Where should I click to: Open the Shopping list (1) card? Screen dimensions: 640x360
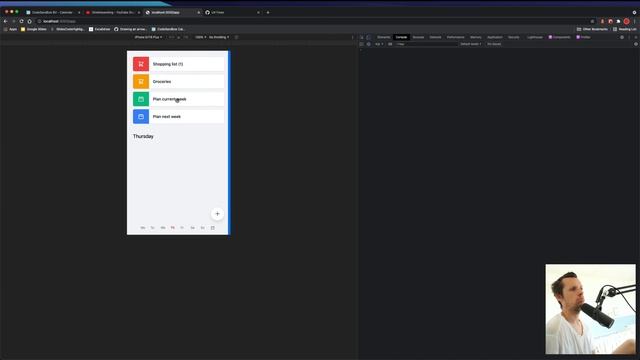[x=178, y=64]
